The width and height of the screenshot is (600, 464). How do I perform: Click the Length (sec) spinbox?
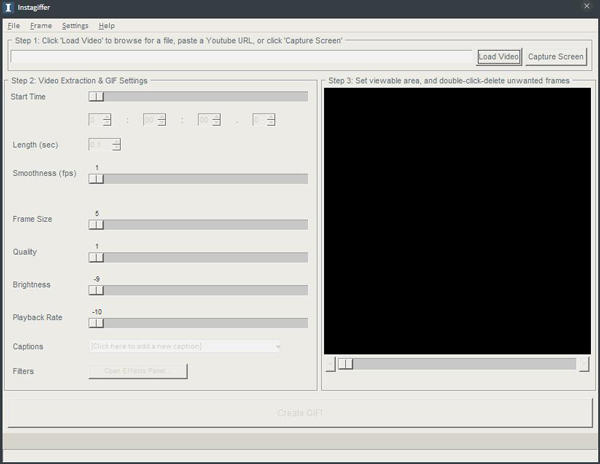104,145
